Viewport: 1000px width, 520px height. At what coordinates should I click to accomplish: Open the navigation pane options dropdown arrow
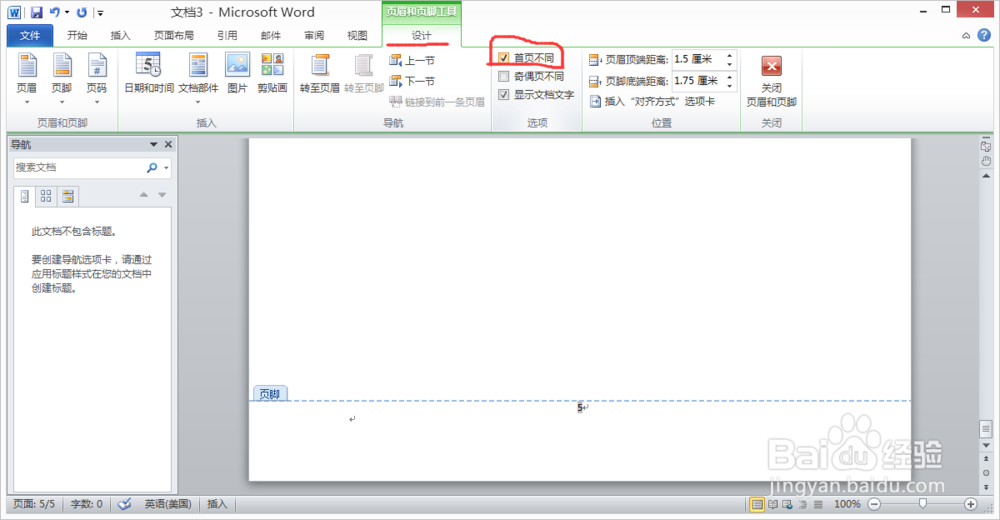[x=153, y=145]
